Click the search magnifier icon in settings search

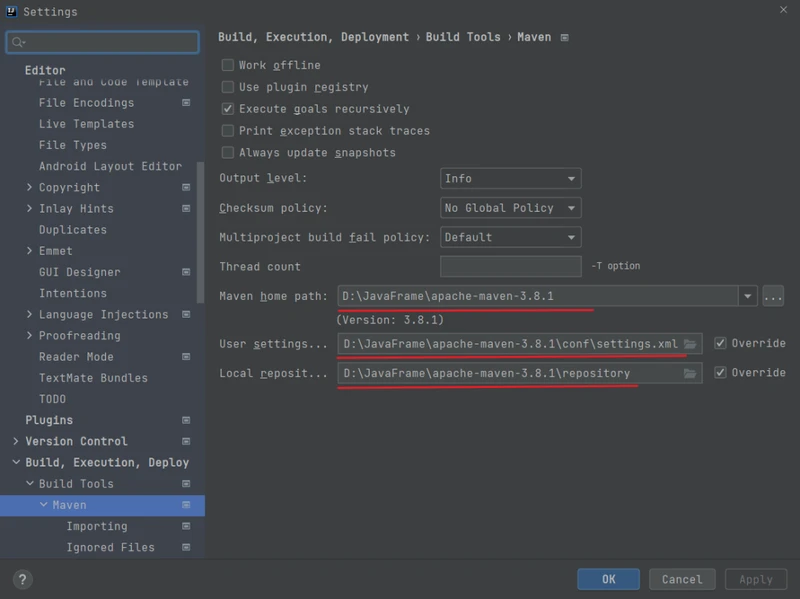click(x=18, y=42)
